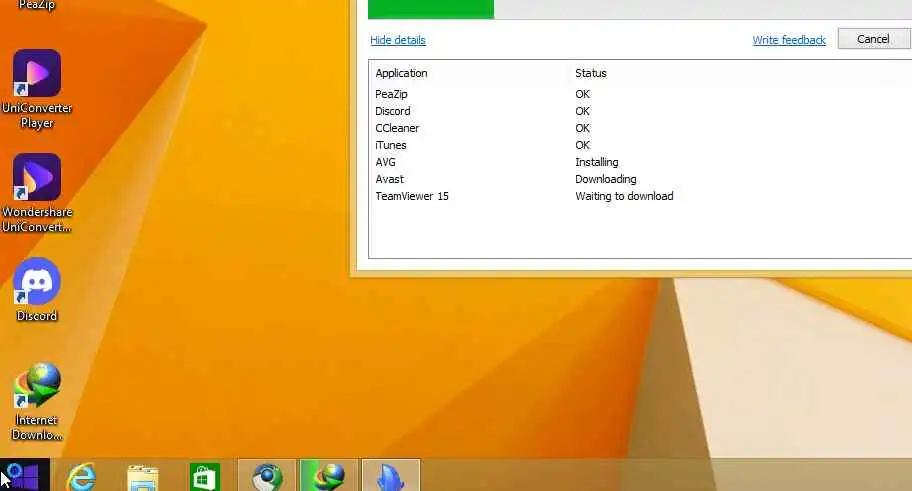Open the Write feedback link
The height and width of the screenshot is (491, 912).
[789, 40]
